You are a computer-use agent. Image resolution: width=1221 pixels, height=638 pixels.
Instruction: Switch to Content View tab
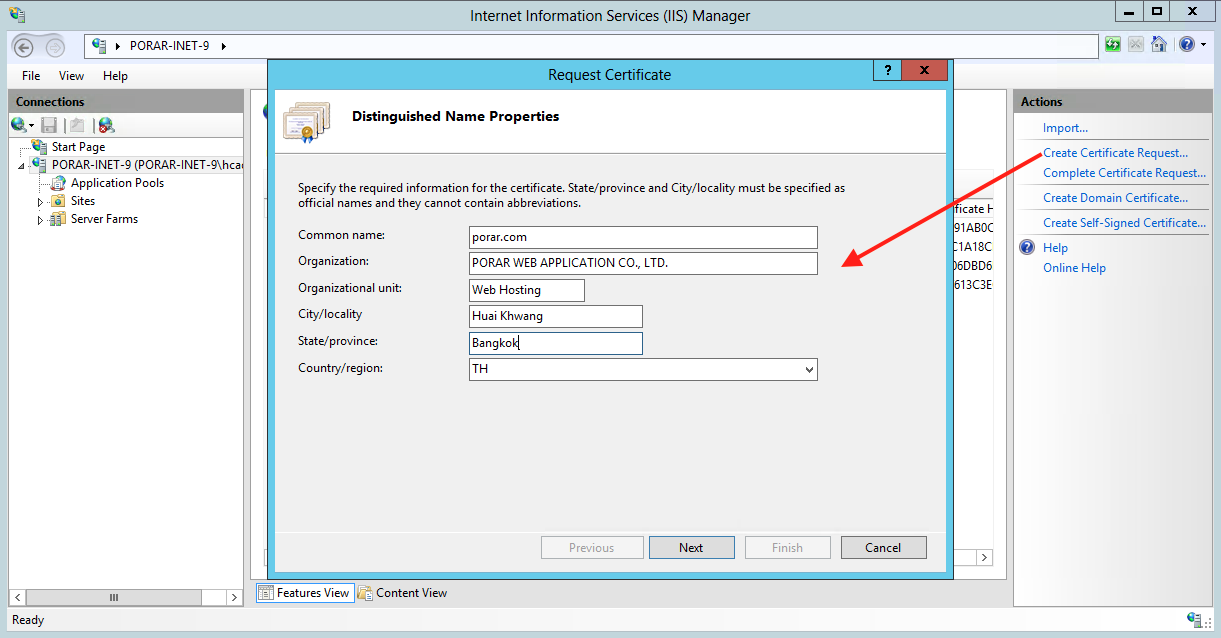coord(403,593)
